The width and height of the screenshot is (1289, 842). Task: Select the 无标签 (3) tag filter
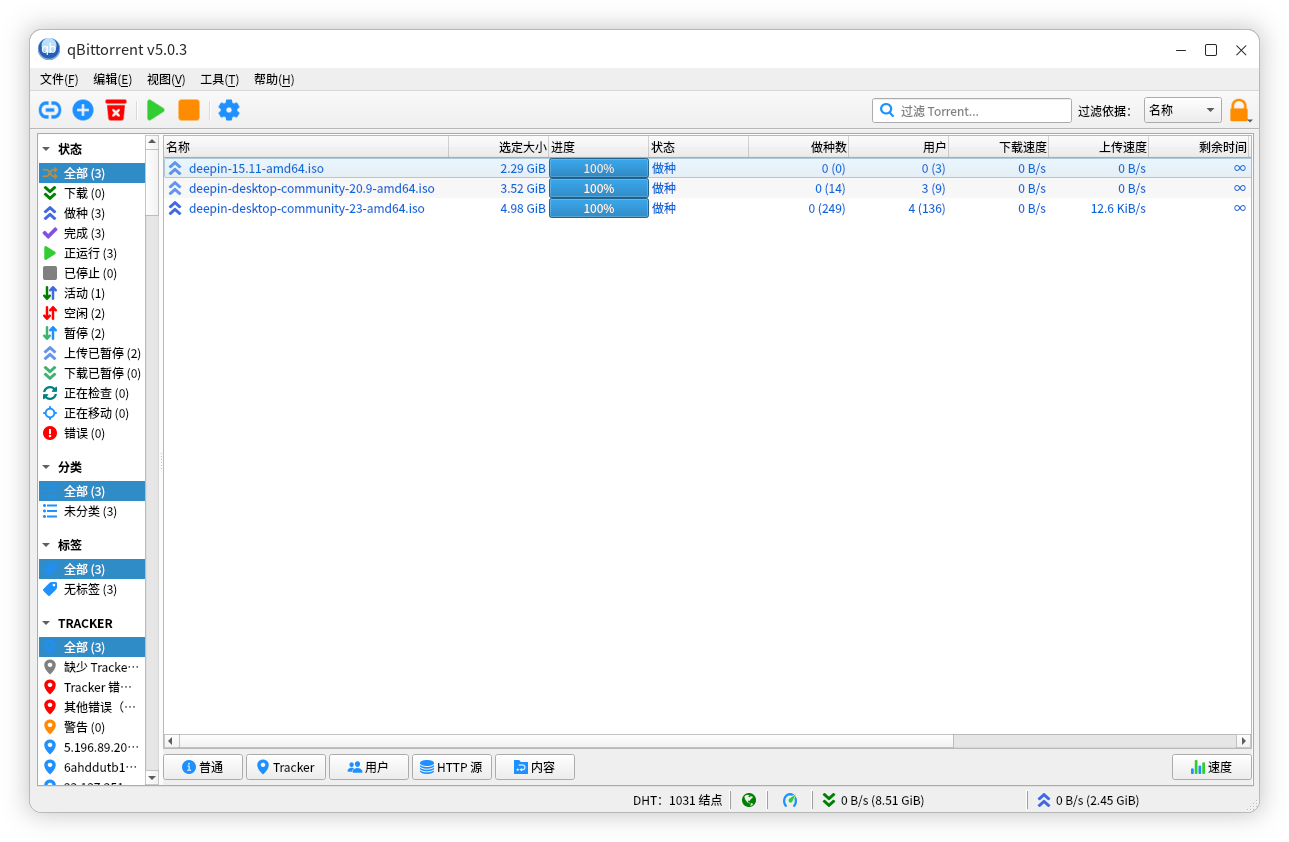pos(92,589)
